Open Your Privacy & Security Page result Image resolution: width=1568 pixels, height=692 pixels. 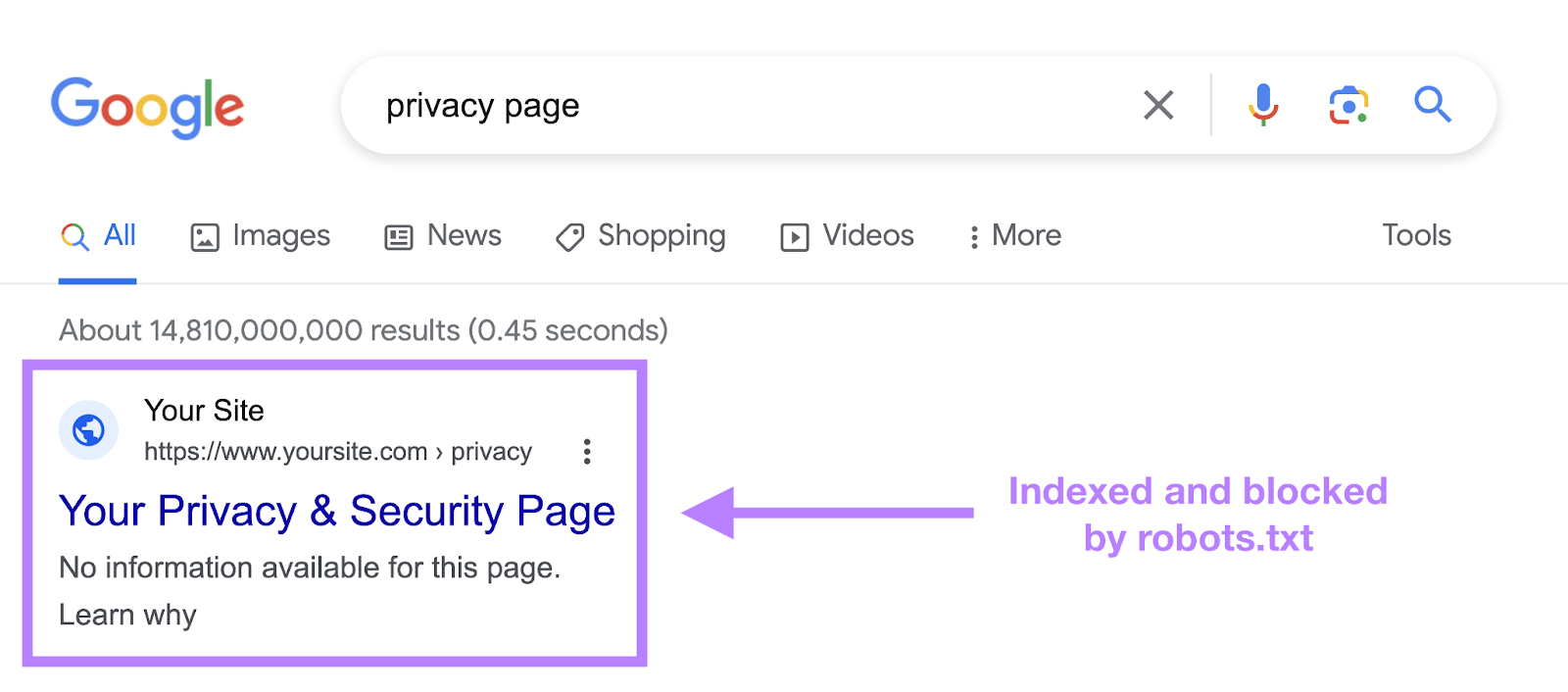[337, 512]
